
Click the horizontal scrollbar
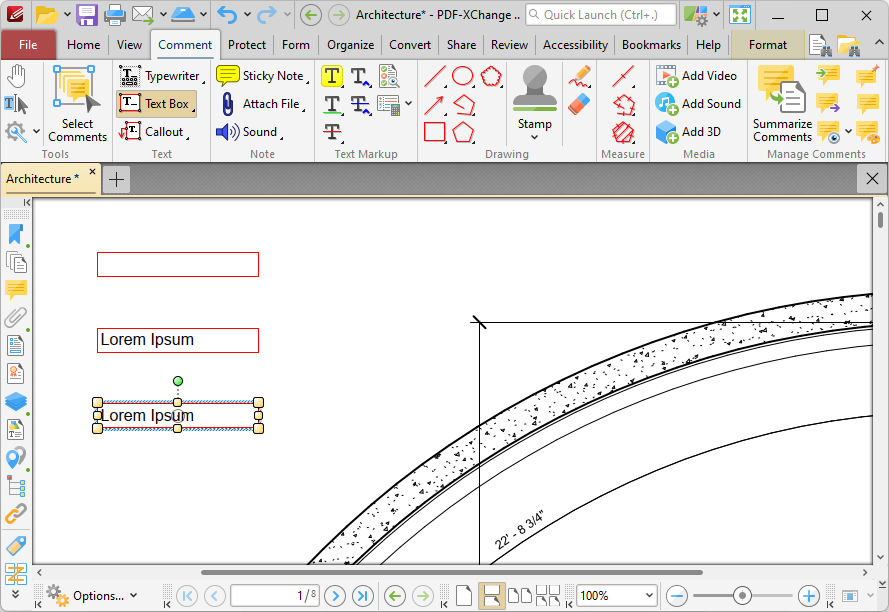click(x=452, y=572)
